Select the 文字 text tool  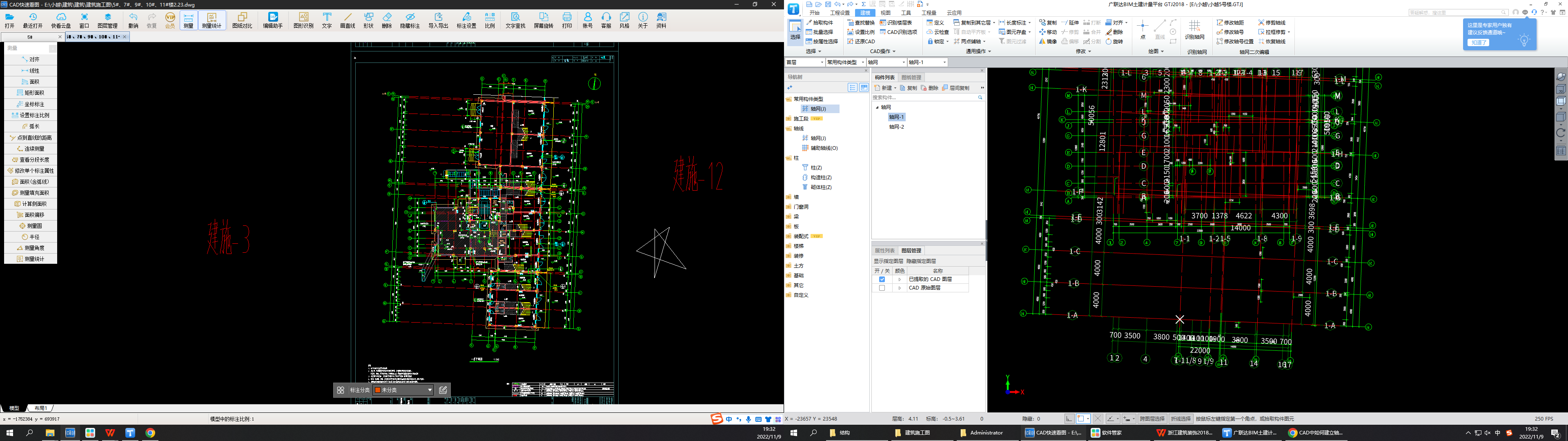point(327,20)
